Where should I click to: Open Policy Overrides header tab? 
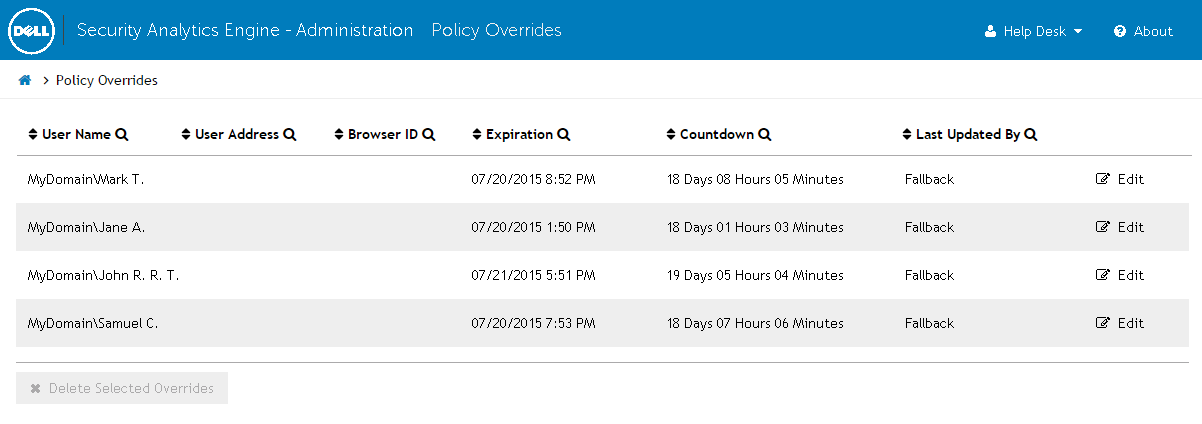(496, 30)
